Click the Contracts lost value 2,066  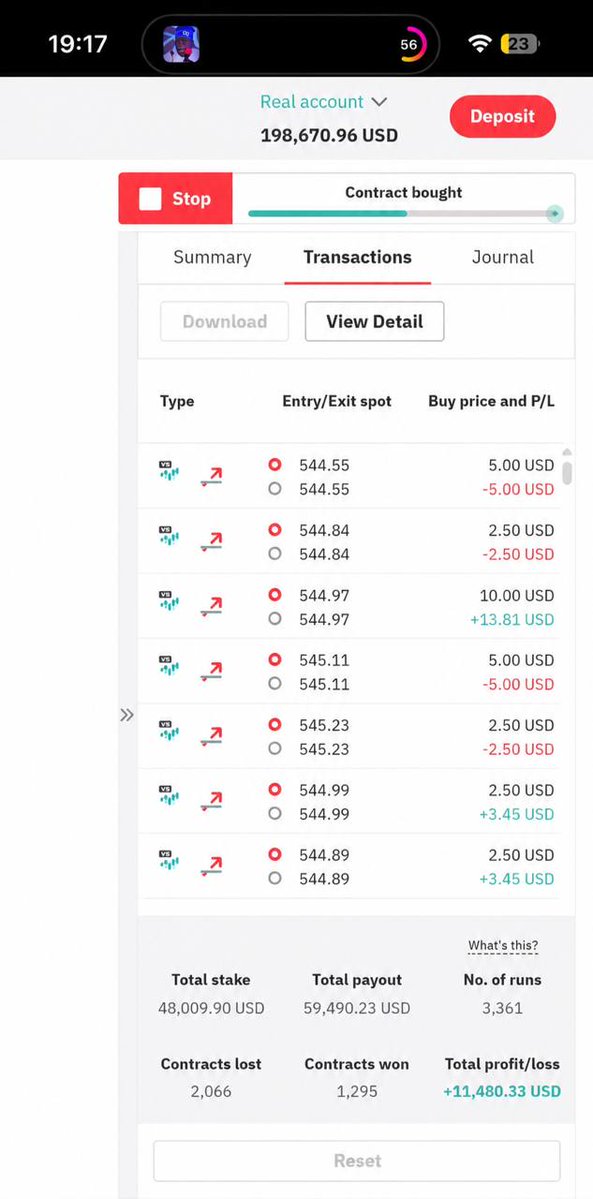[211, 1092]
